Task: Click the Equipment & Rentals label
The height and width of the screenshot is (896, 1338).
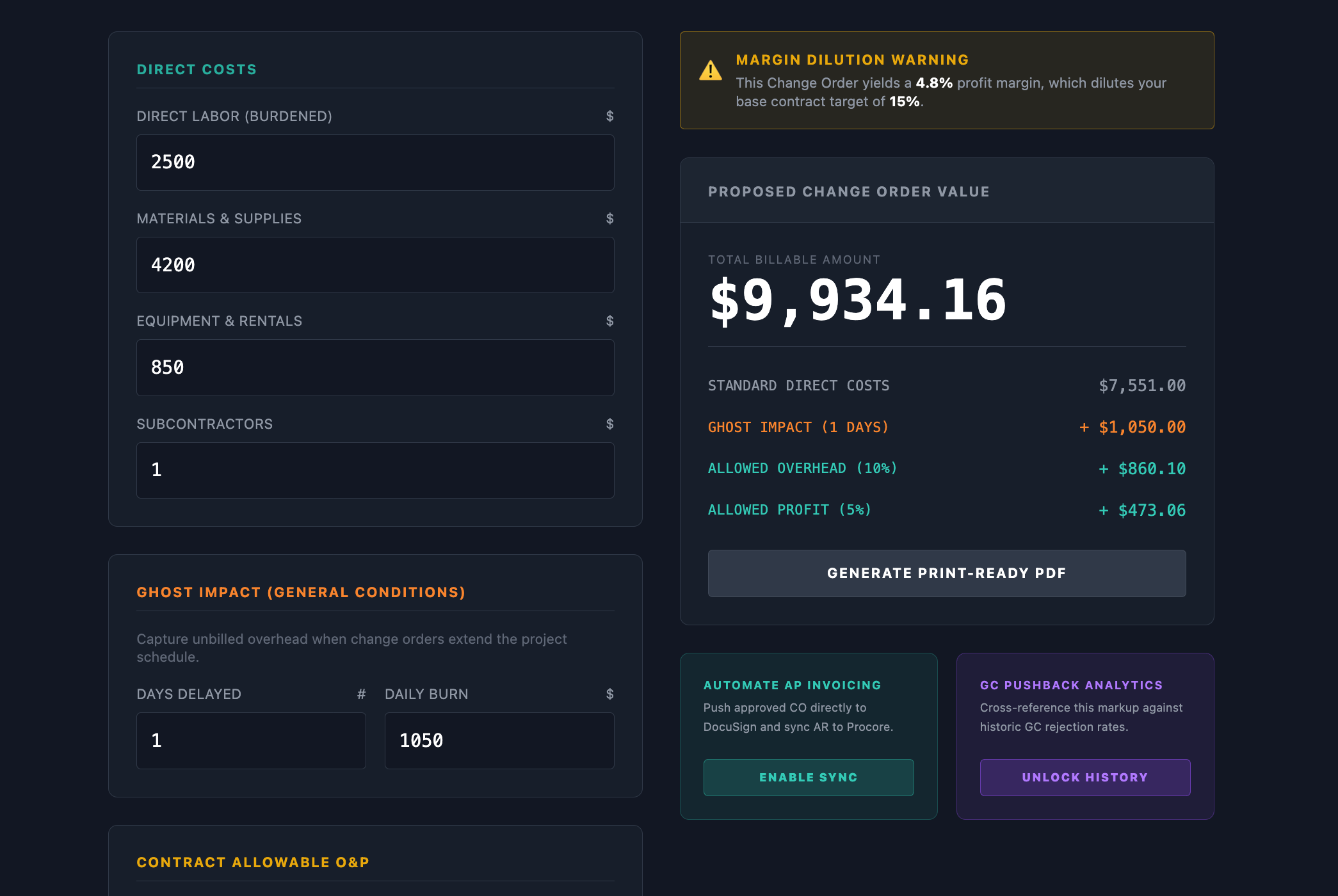Action: pos(220,321)
